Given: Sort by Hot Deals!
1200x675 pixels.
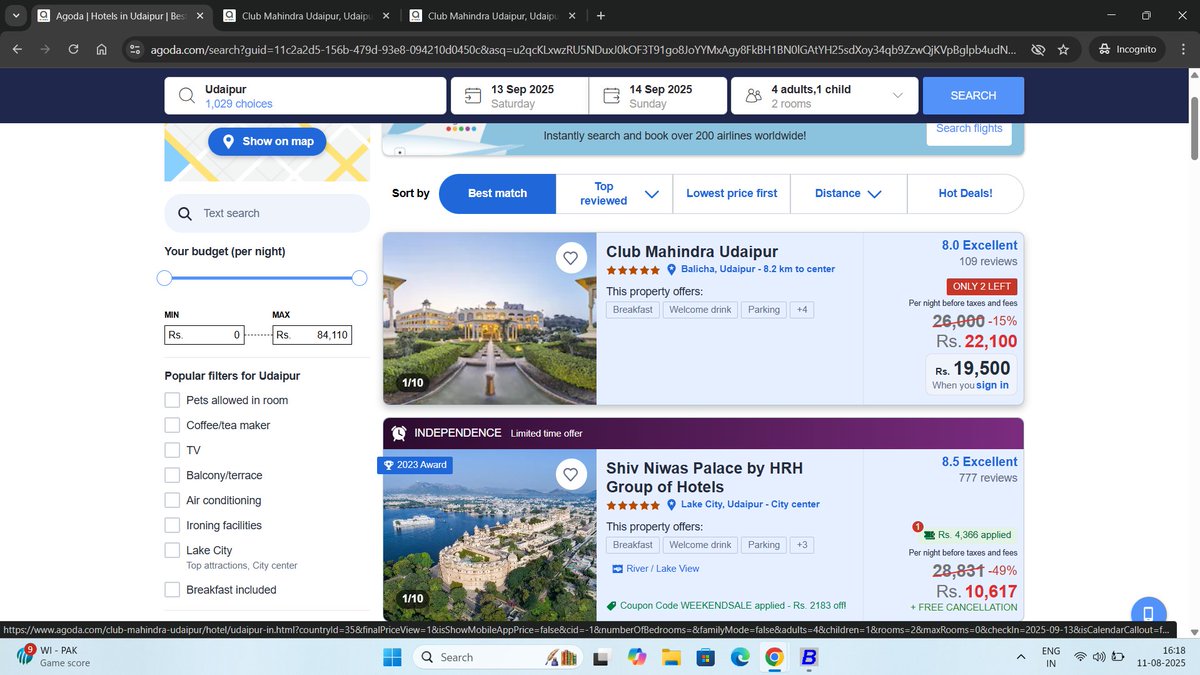Looking at the screenshot, I should coord(965,193).
